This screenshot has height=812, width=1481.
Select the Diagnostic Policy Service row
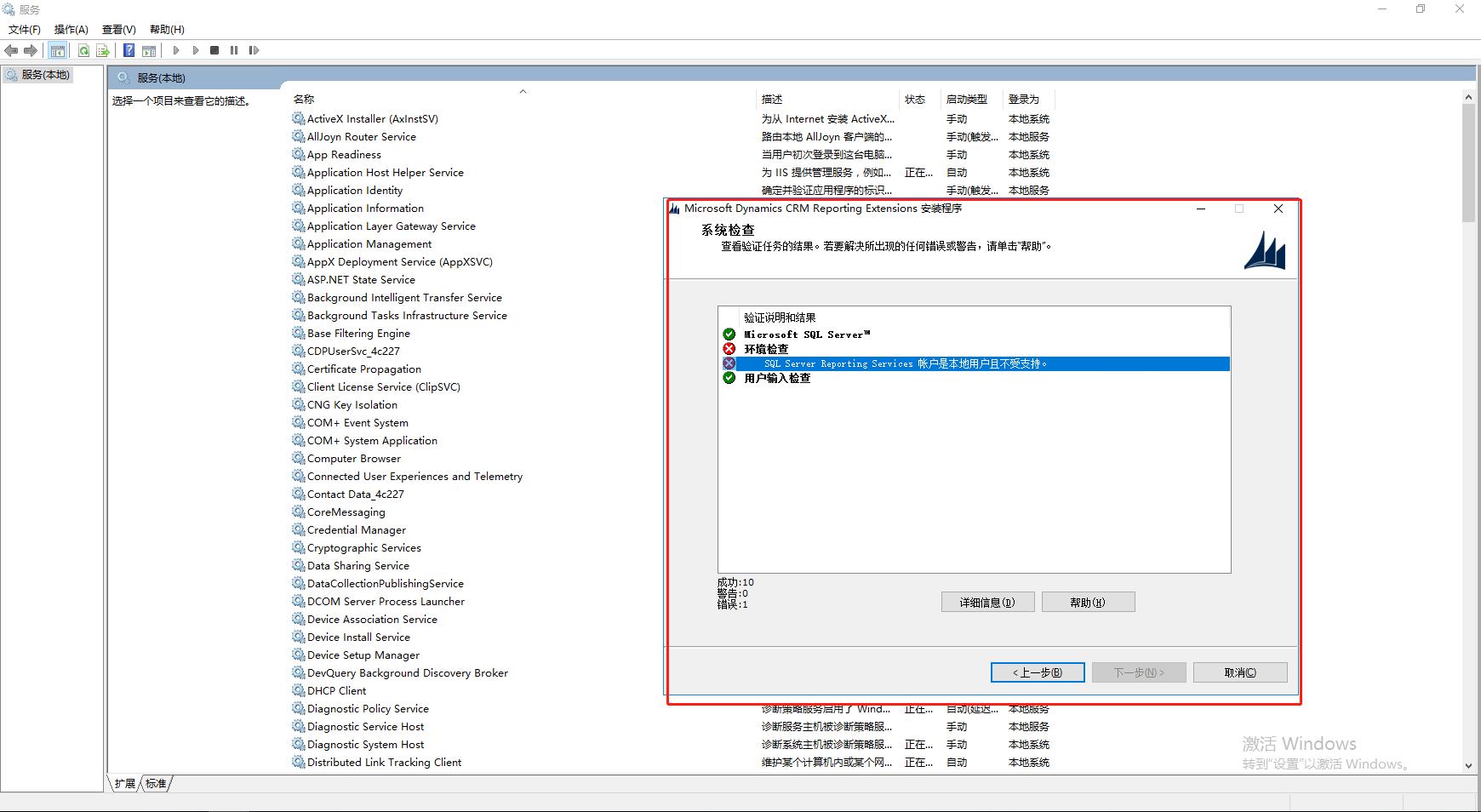(368, 708)
